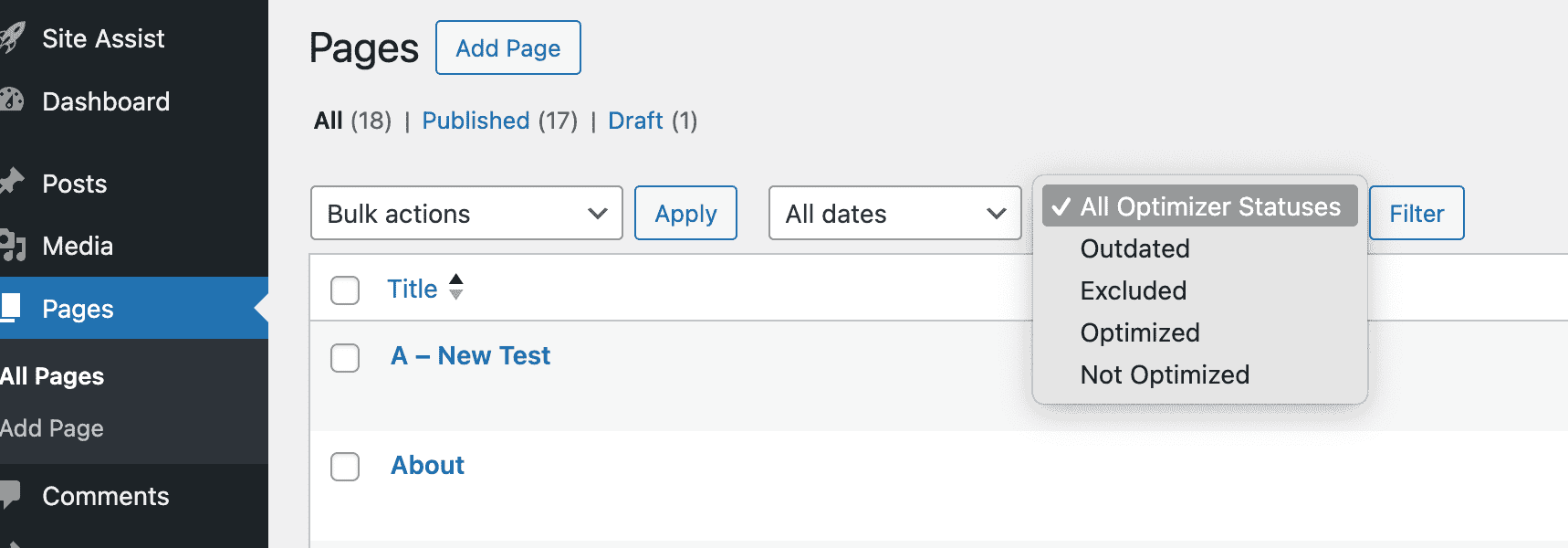Check the checkbox beside About
The width and height of the screenshot is (1568, 548).
[x=344, y=467]
